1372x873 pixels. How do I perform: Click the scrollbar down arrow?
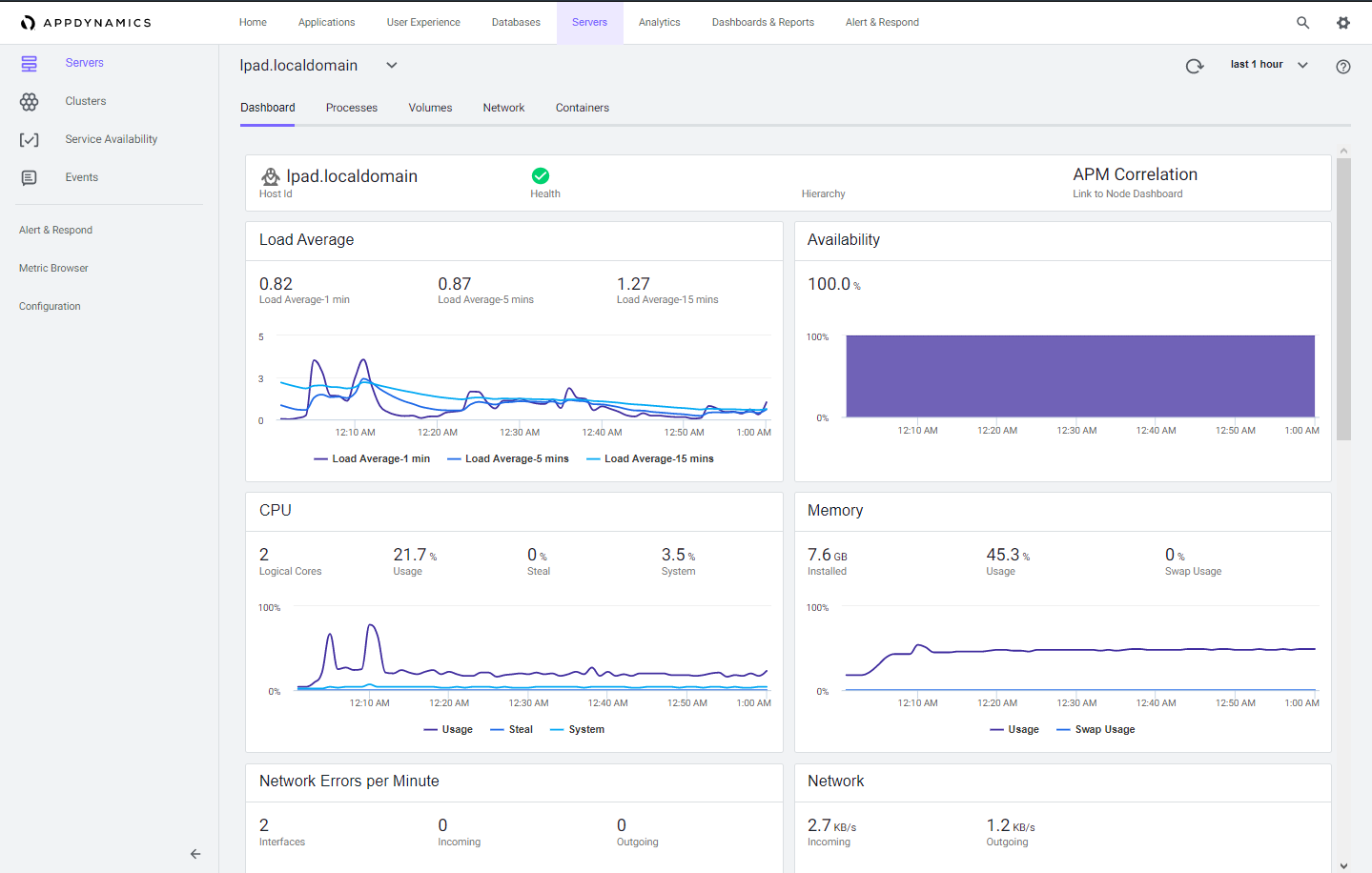(1343, 865)
